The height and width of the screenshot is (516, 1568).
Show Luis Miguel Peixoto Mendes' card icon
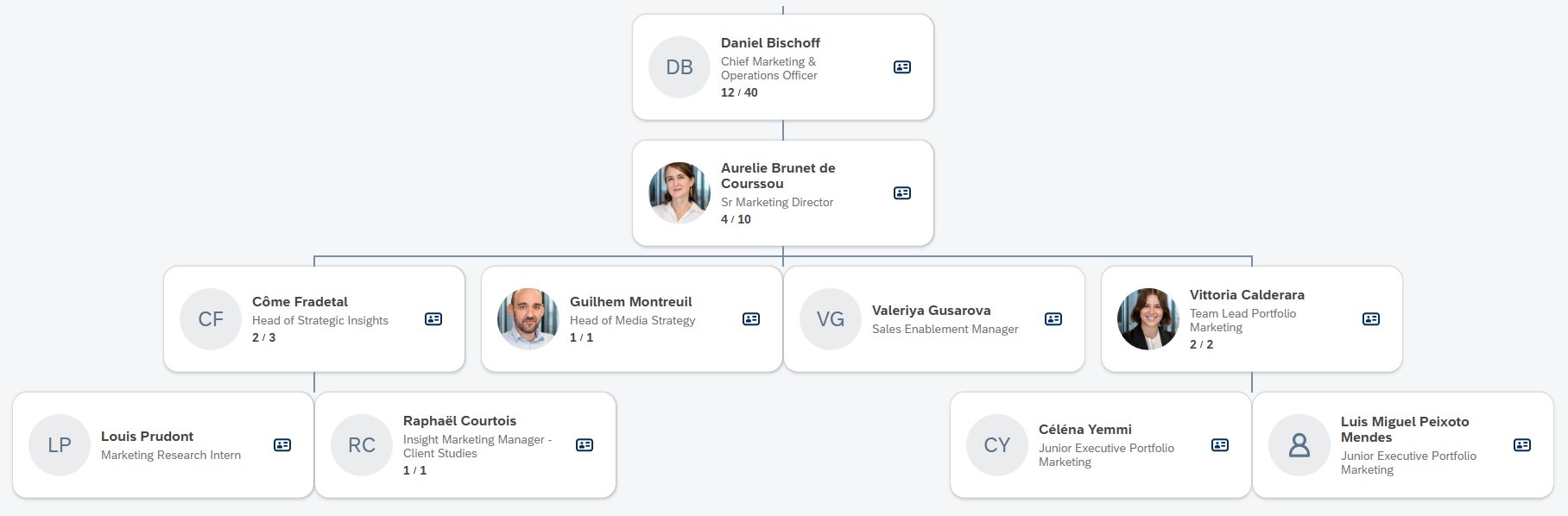pyautogui.click(x=1522, y=445)
